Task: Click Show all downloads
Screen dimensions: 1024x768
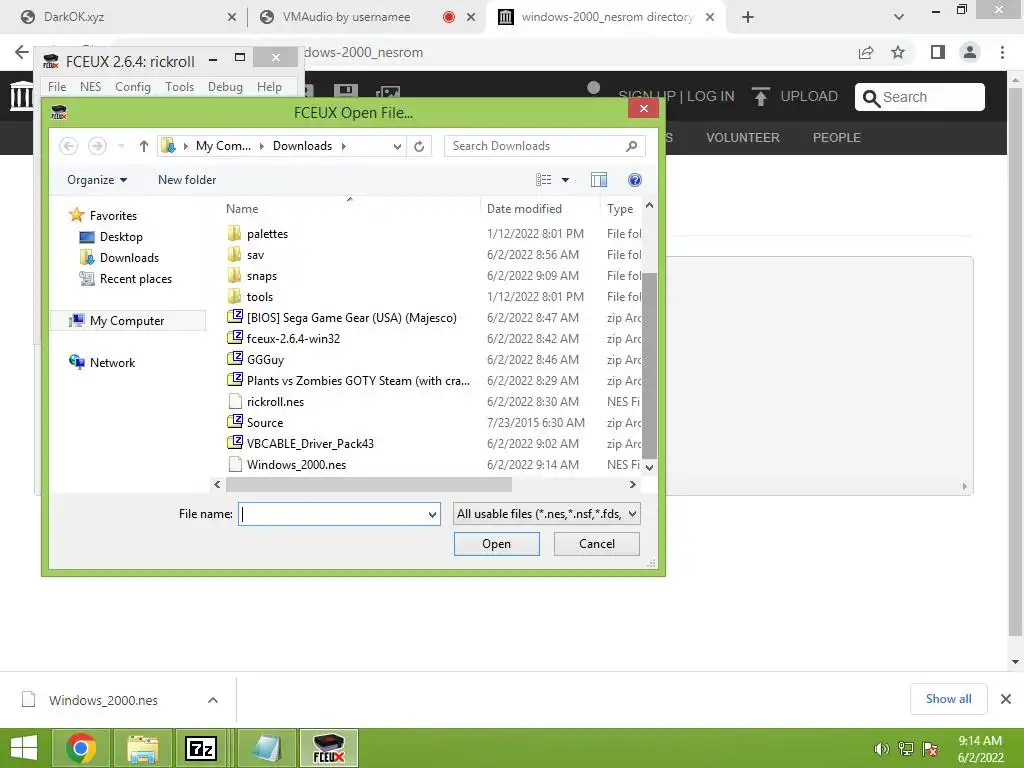Action: tap(948, 699)
